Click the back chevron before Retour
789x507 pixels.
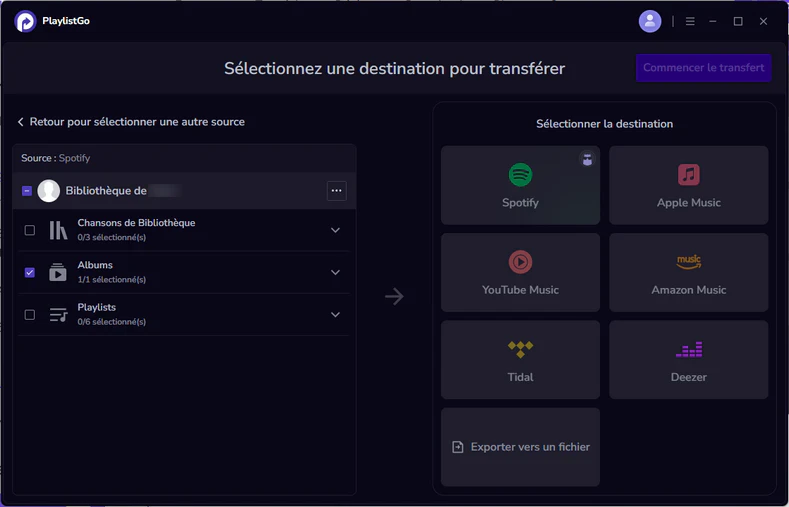[x=21, y=122]
